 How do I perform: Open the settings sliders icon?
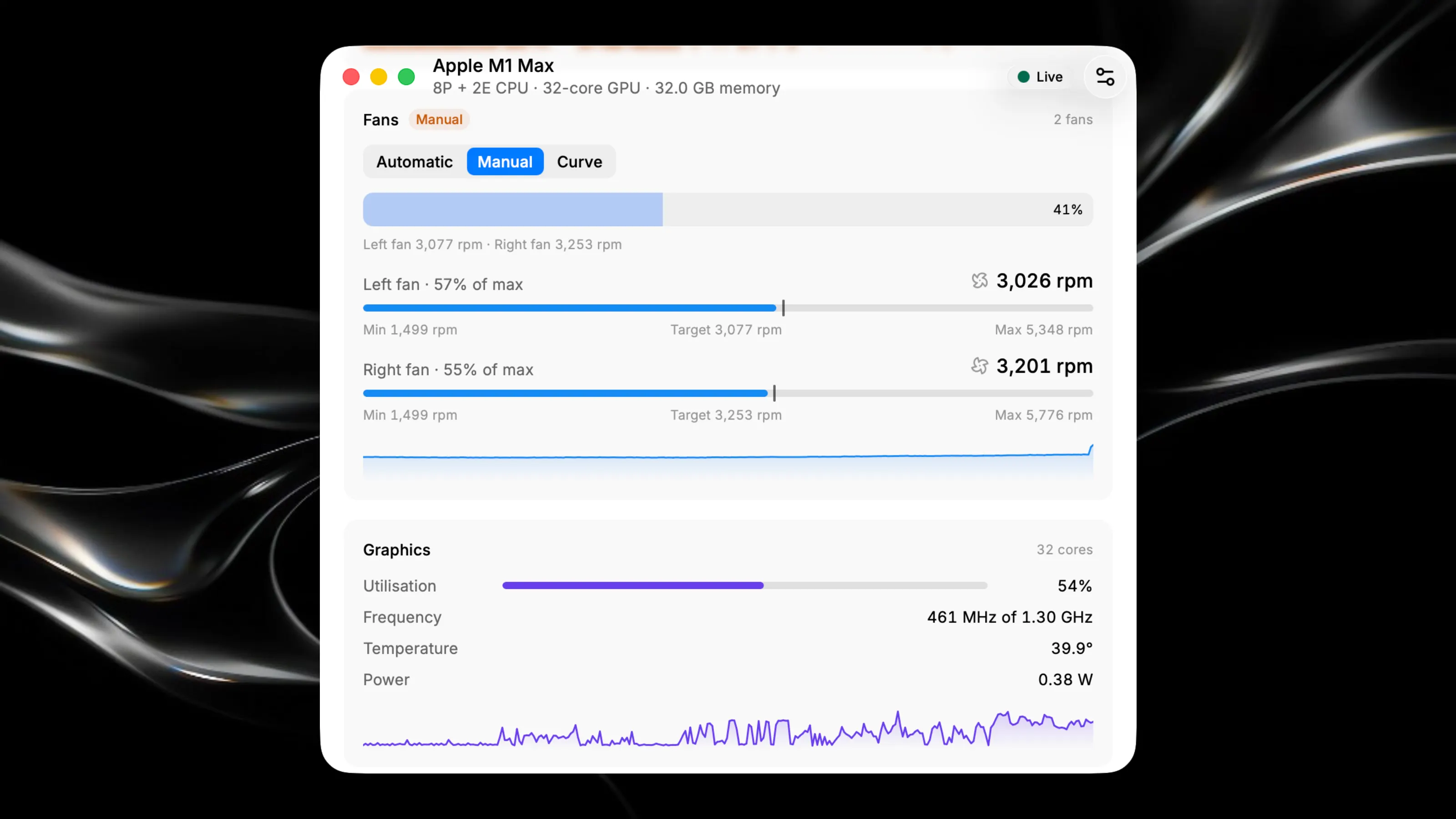(1104, 77)
